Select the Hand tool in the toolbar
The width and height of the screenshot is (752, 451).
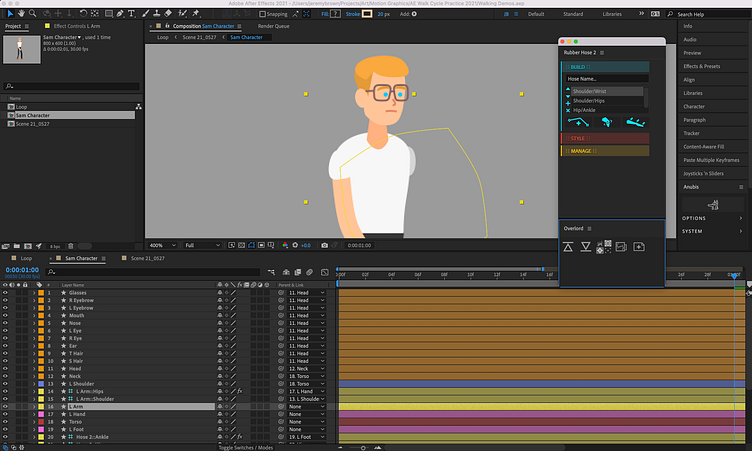[20, 15]
